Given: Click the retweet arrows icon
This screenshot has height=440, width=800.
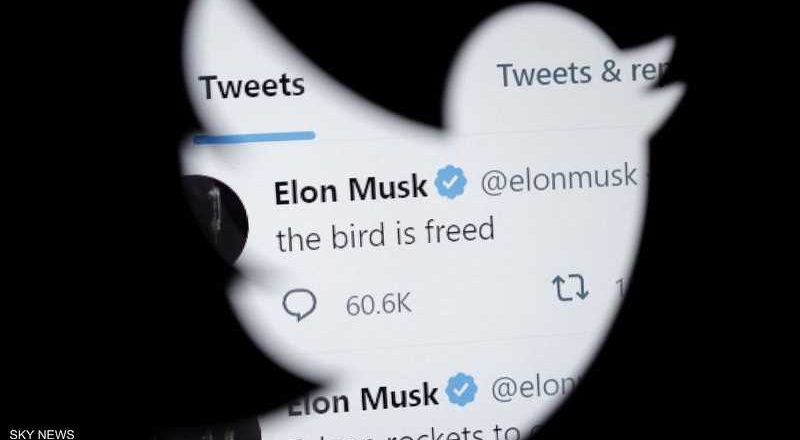Looking at the screenshot, I should [570, 289].
